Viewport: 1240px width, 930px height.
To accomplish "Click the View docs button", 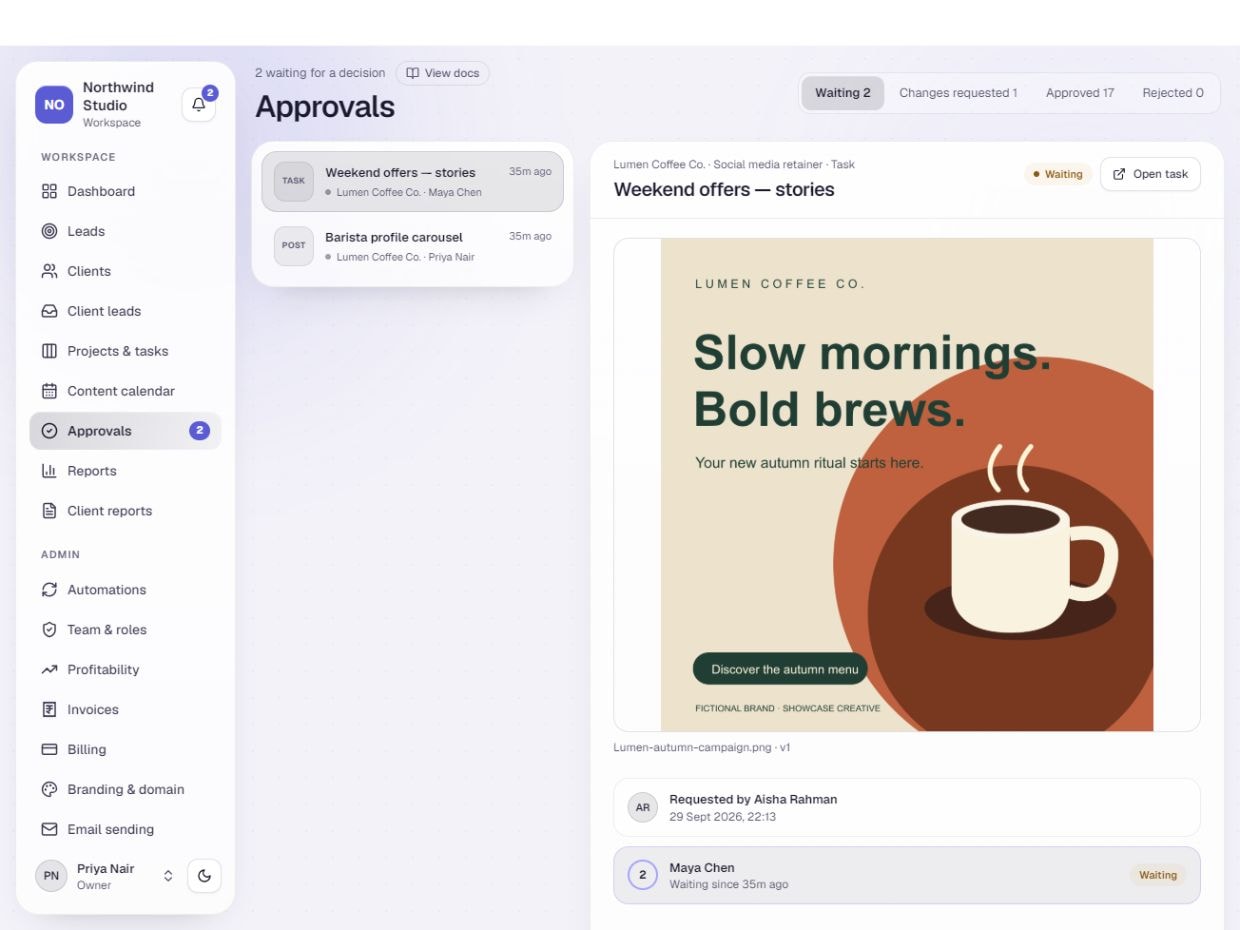I will 443,73.
